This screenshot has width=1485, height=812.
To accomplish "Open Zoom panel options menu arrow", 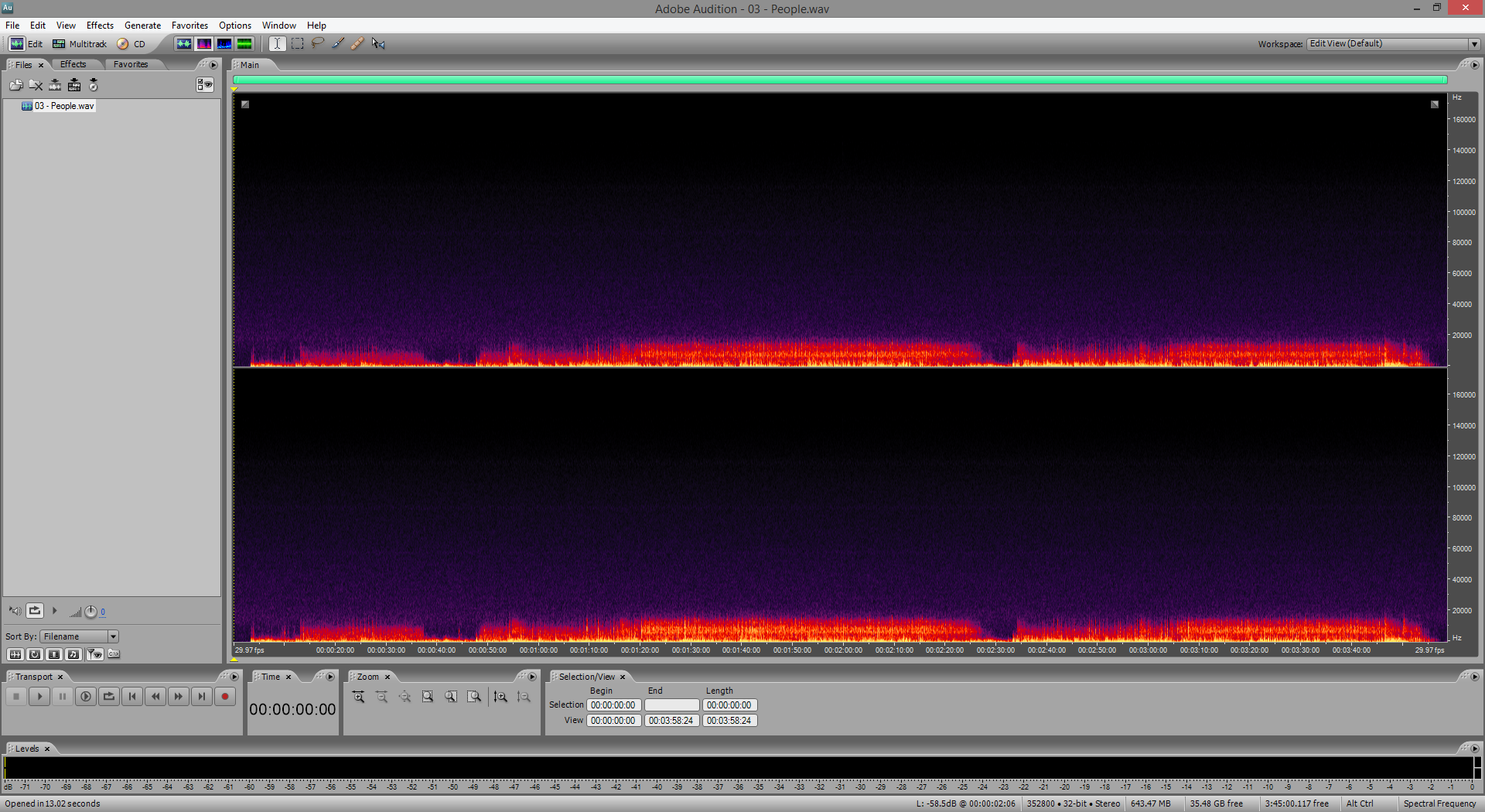I will tap(532, 677).
